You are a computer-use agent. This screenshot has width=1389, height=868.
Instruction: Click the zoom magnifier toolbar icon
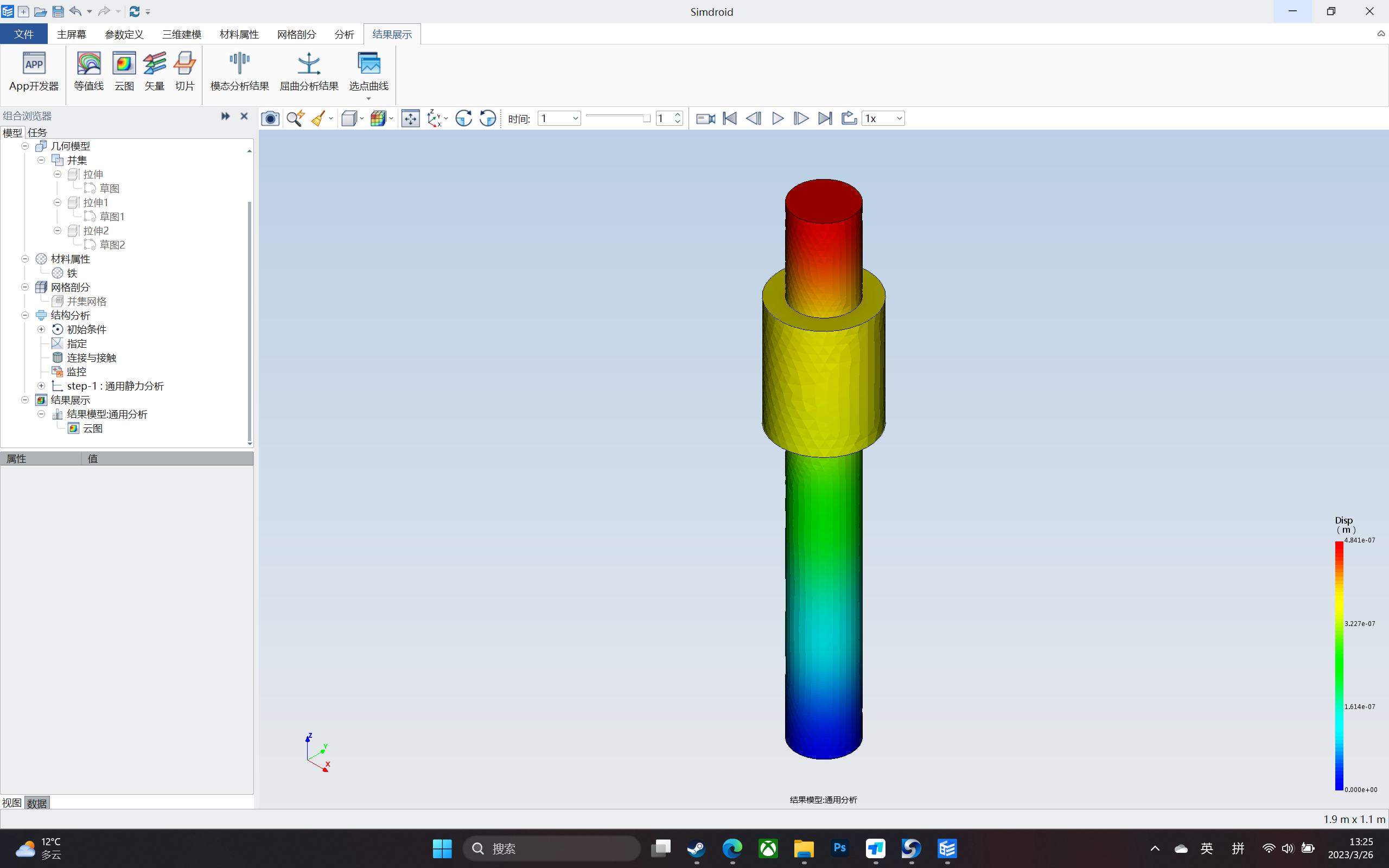[295, 119]
